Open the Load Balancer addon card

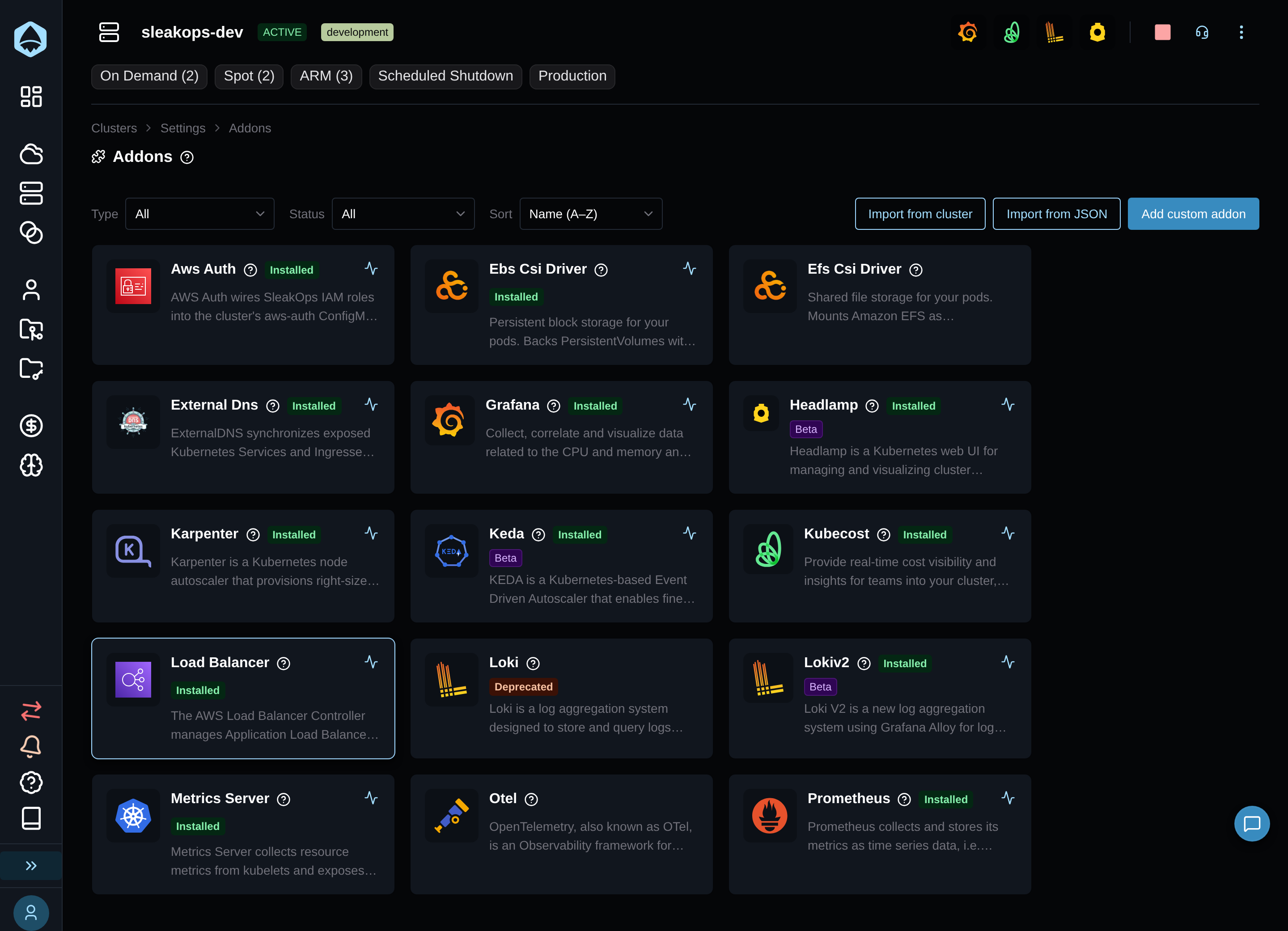[x=243, y=698]
